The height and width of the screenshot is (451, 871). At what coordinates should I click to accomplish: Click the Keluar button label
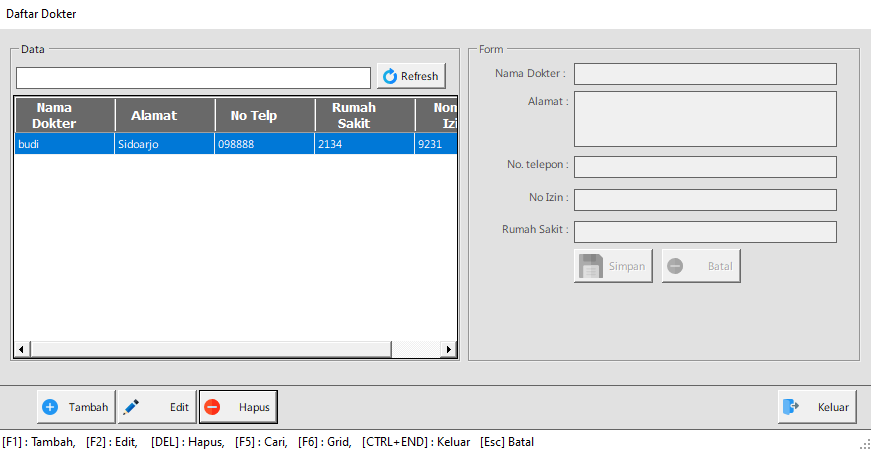point(833,407)
